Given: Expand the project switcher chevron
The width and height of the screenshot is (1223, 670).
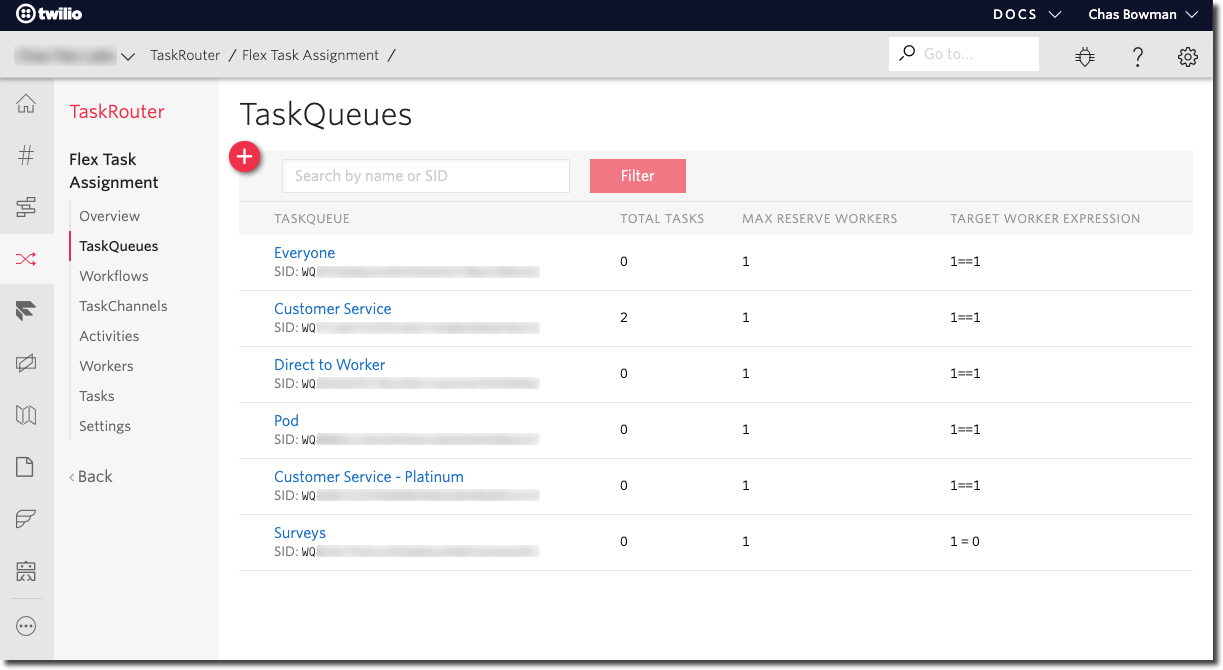Looking at the screenshot, I should (127, 57).
